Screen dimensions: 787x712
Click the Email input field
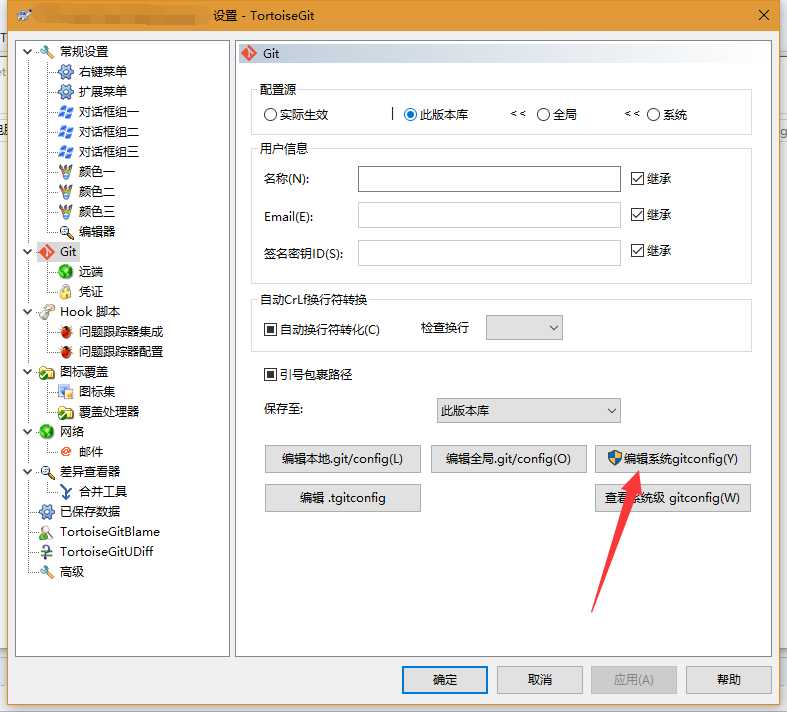(489, 215)
